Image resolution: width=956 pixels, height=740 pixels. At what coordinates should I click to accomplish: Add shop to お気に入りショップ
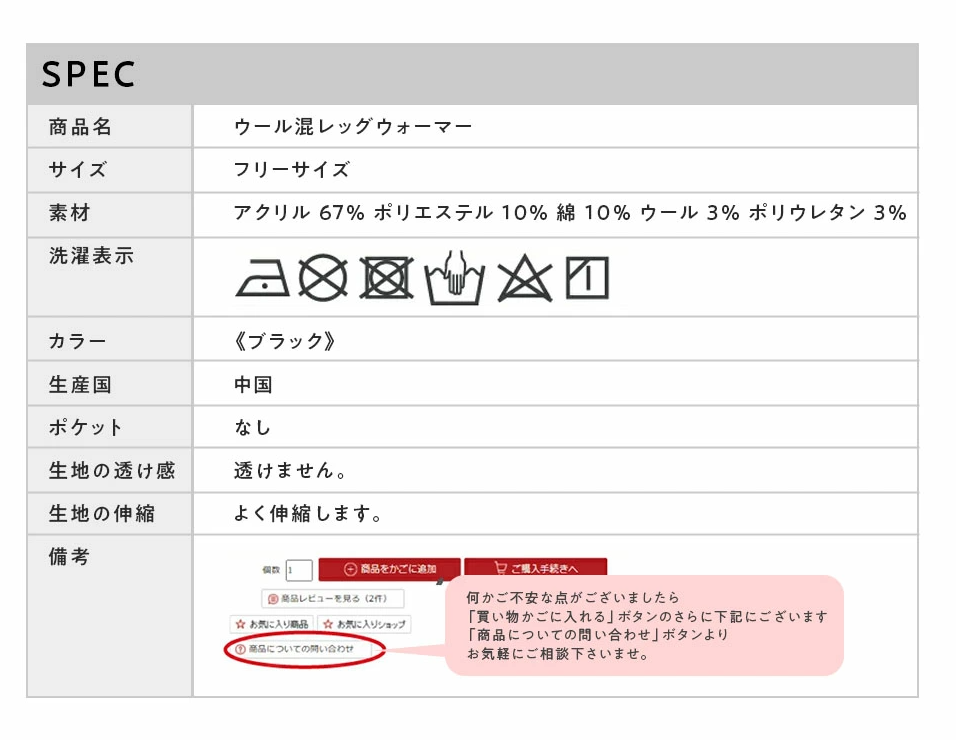366,624
